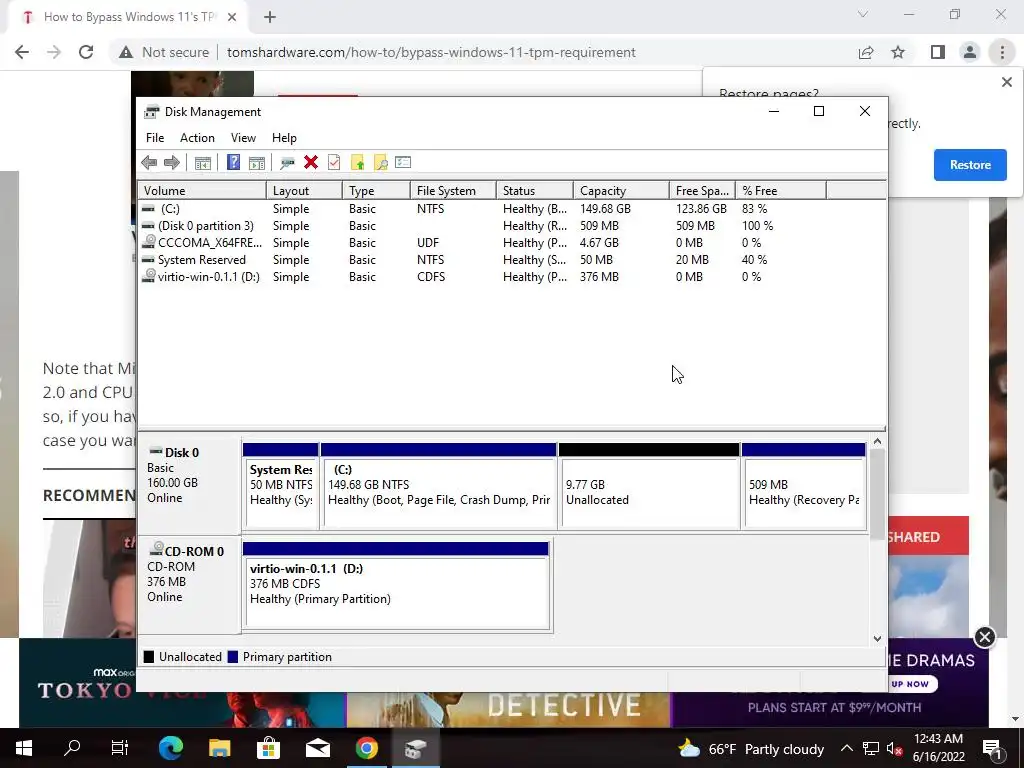Select the Disk 0 label panel
The height and width of the screenshot is (768, 1024).
(189, 484)
